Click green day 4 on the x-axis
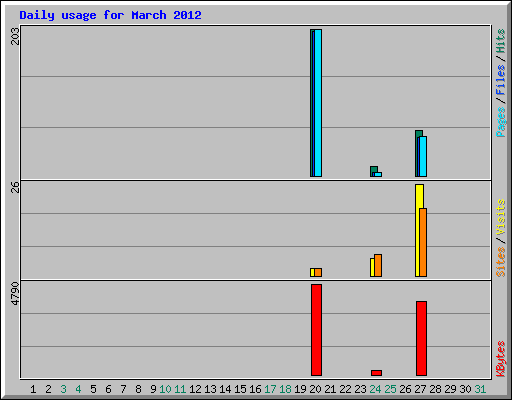This screenshot has width=512, height=400. (x=78, y=389)
